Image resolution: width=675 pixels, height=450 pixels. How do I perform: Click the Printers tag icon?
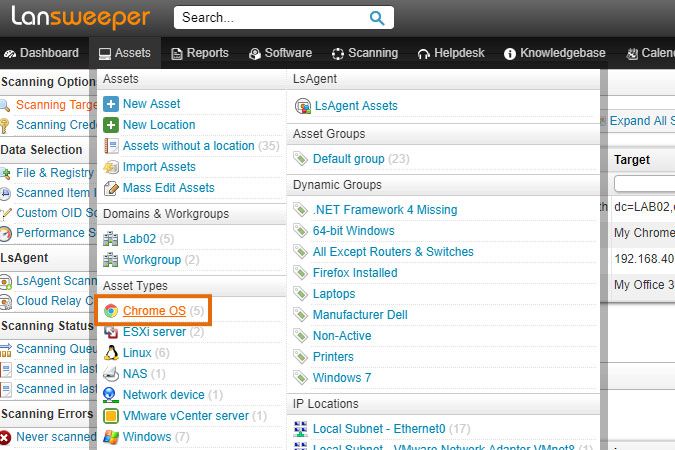[300, 357]
